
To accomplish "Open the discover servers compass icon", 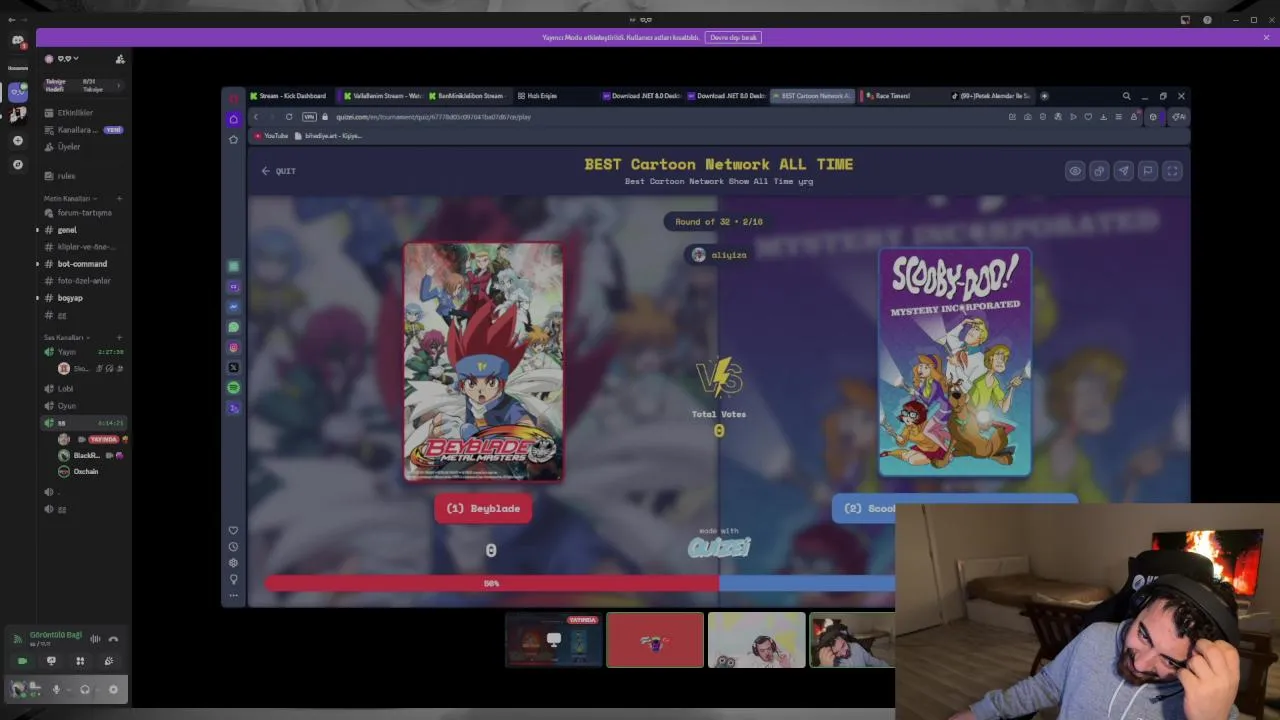I will click(17, 164).
